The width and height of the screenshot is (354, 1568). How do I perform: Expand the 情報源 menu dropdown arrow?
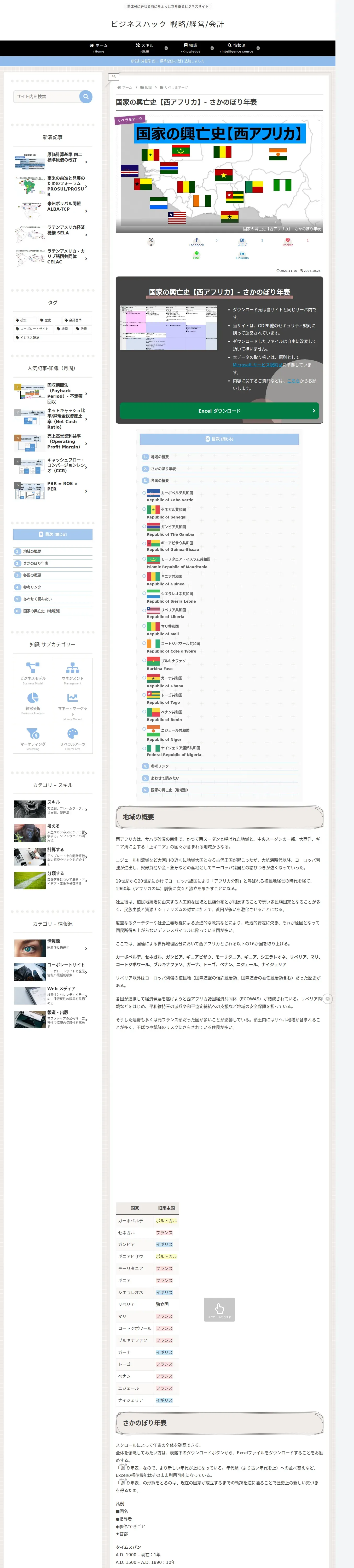click(258, 48)
